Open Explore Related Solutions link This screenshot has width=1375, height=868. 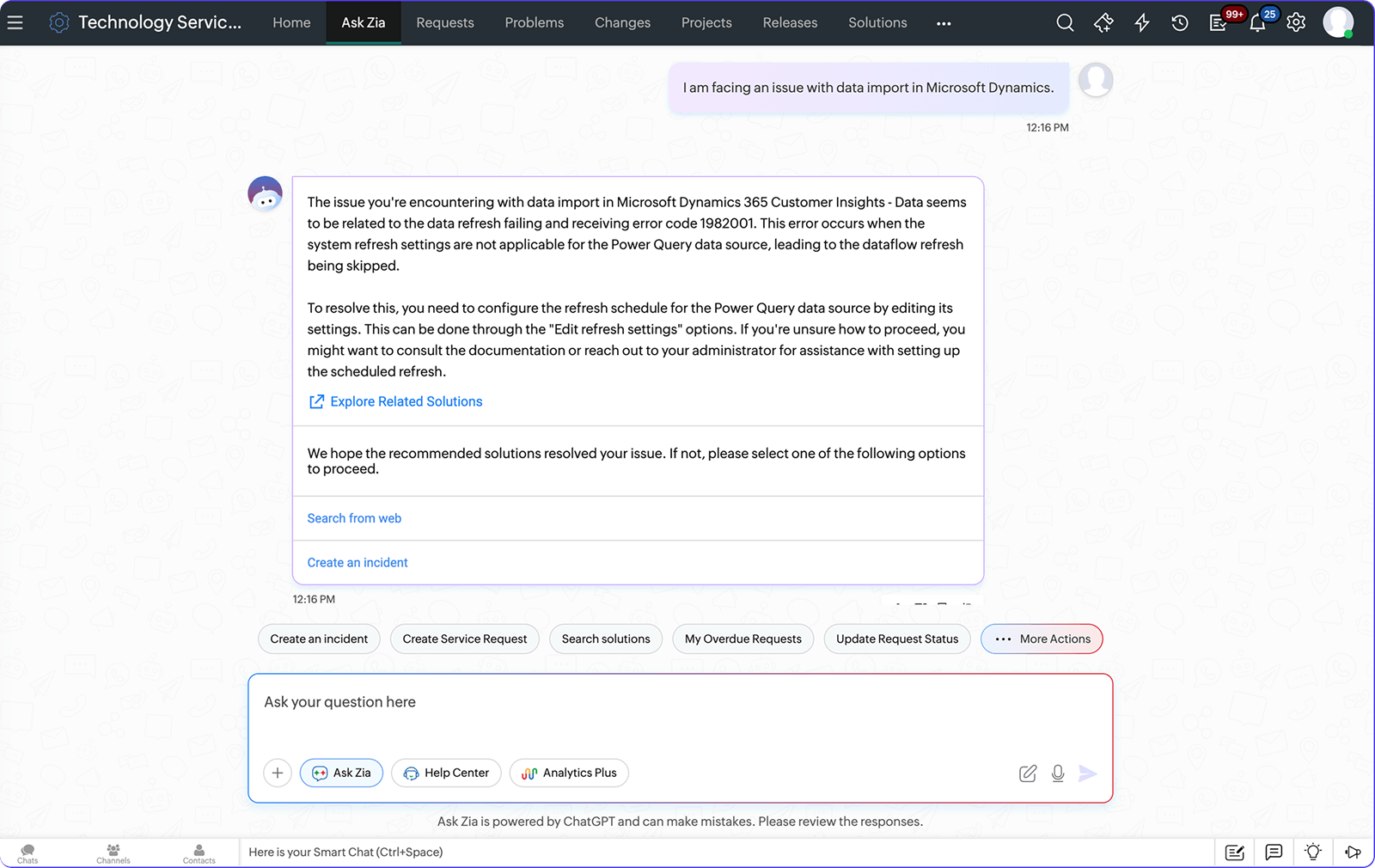tap(406, 401)
